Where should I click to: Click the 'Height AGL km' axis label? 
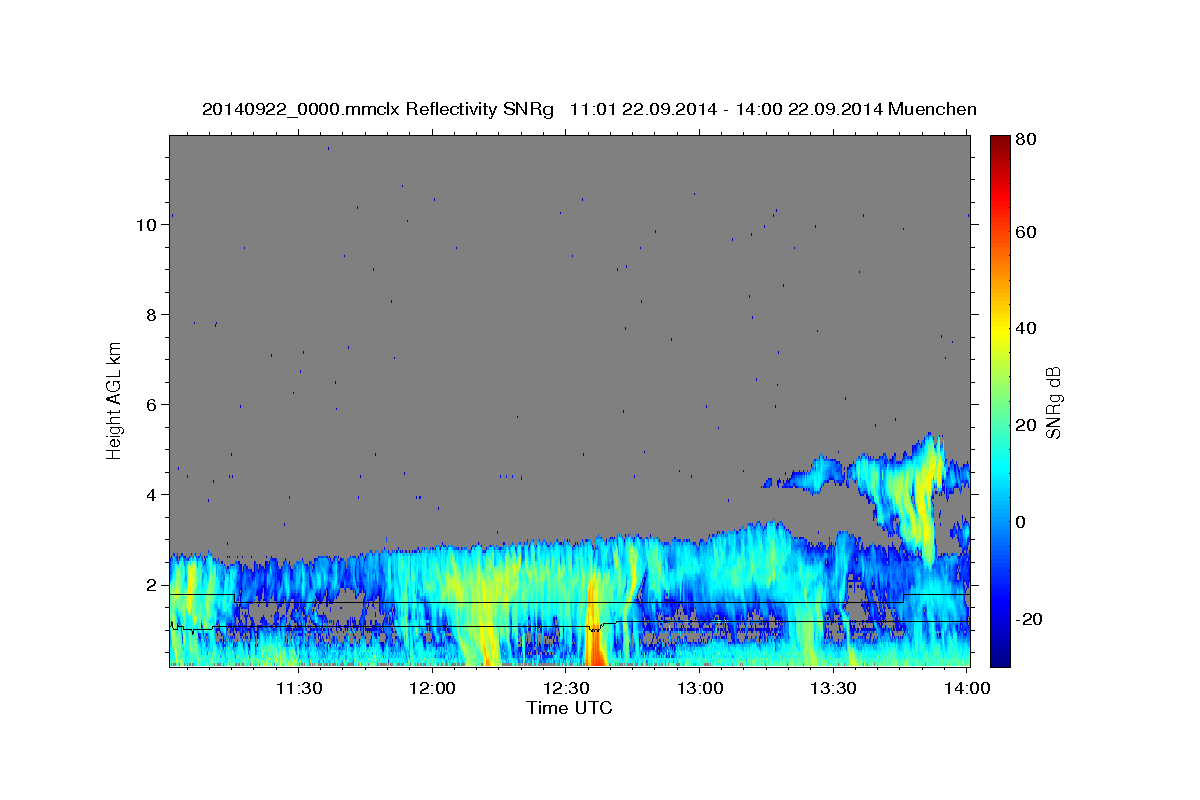tap(115, 399)
